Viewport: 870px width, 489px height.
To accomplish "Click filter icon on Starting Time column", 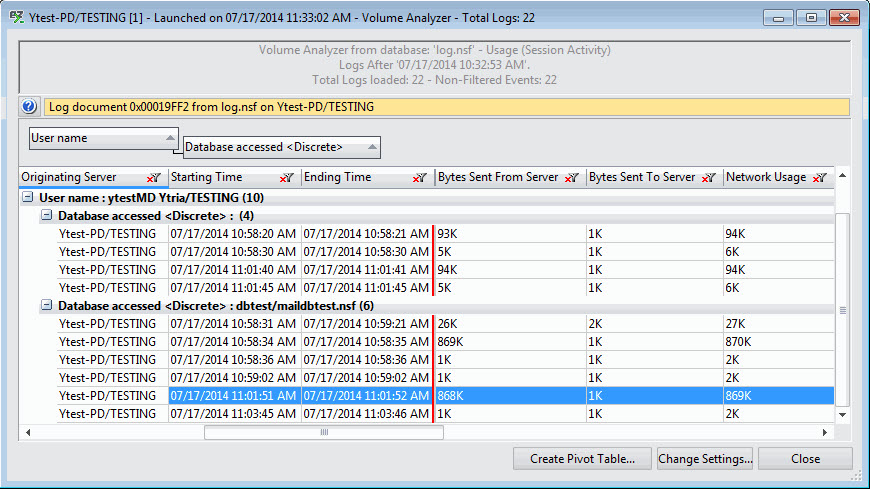I will 287,178.
